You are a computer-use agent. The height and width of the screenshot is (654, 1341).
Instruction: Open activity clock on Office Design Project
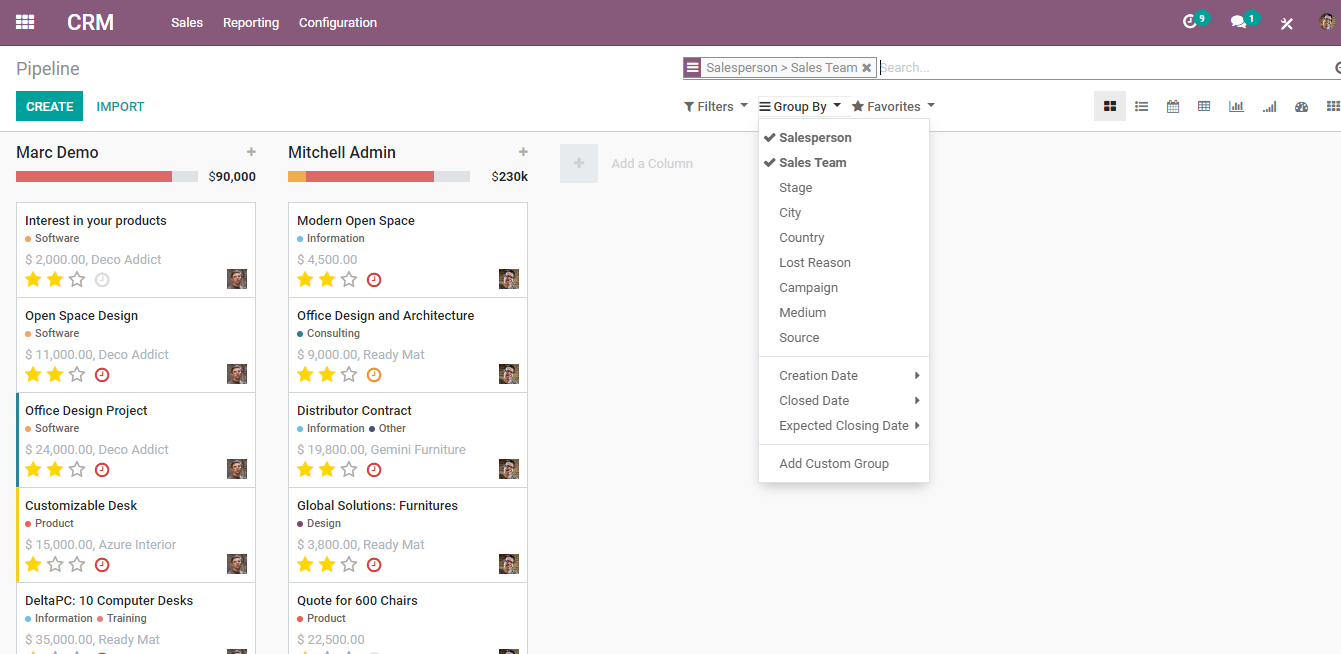102,470
